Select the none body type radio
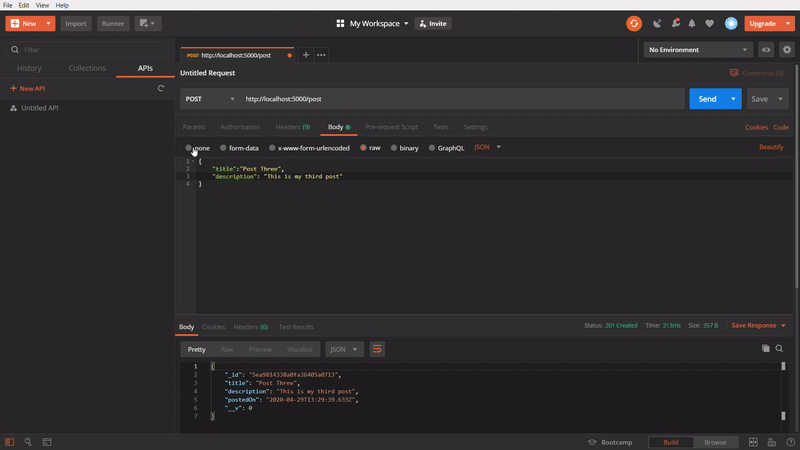This screenshot has height=450, width=800. [x=189, y=148]
